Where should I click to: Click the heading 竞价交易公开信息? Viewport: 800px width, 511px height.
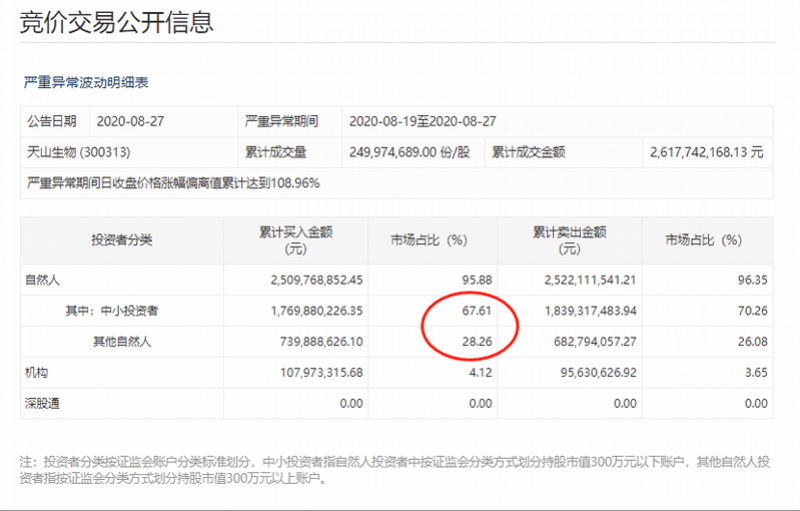point(116,22)
